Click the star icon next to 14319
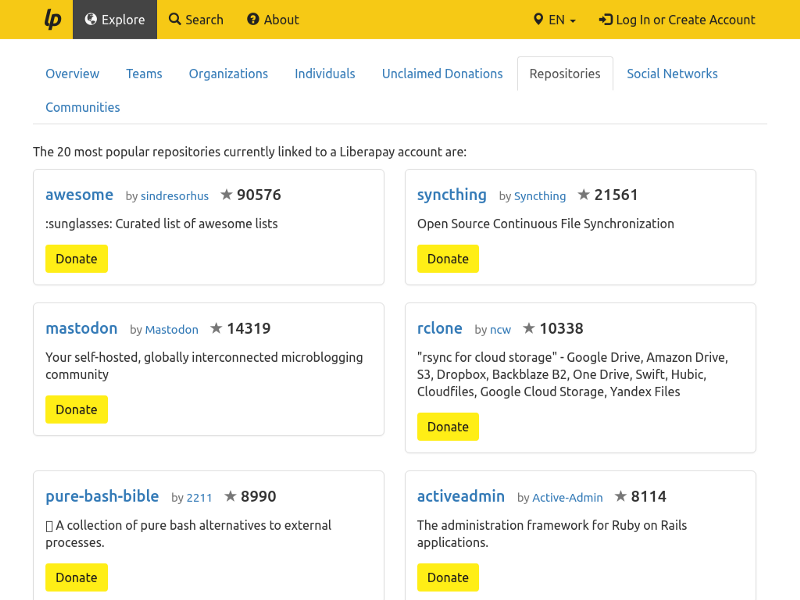The height and width of the screenshot is (600, 800). 216,328
